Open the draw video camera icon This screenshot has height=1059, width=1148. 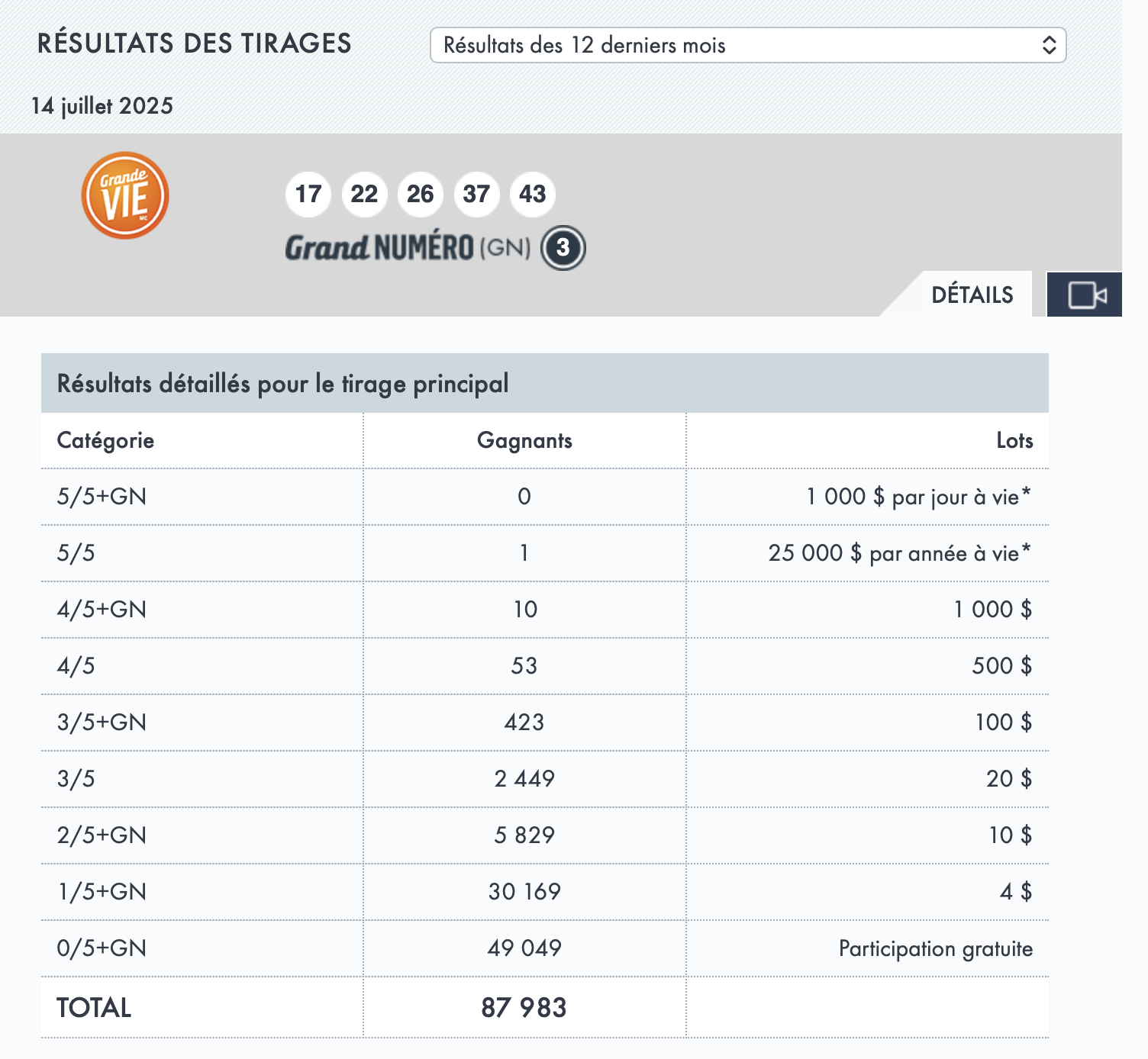(x=1085, y=295)
